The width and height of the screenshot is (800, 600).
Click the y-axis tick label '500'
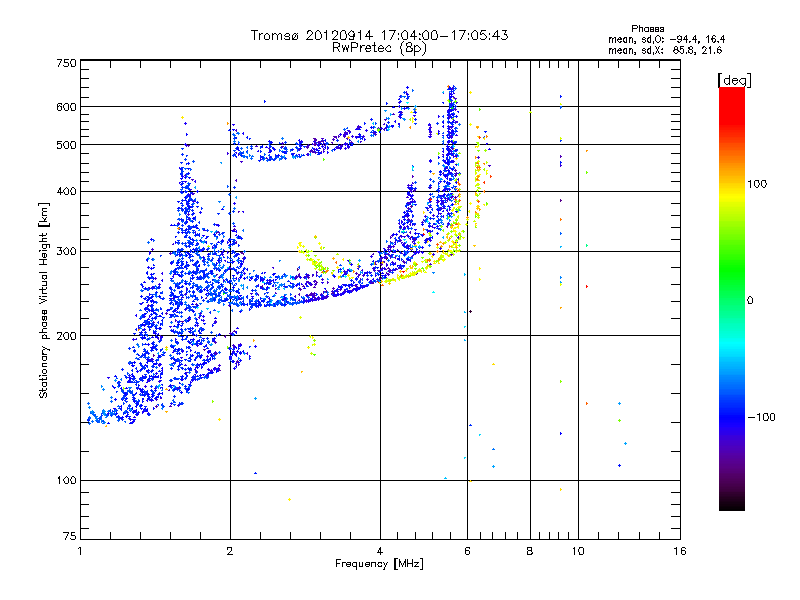[66, 145]
